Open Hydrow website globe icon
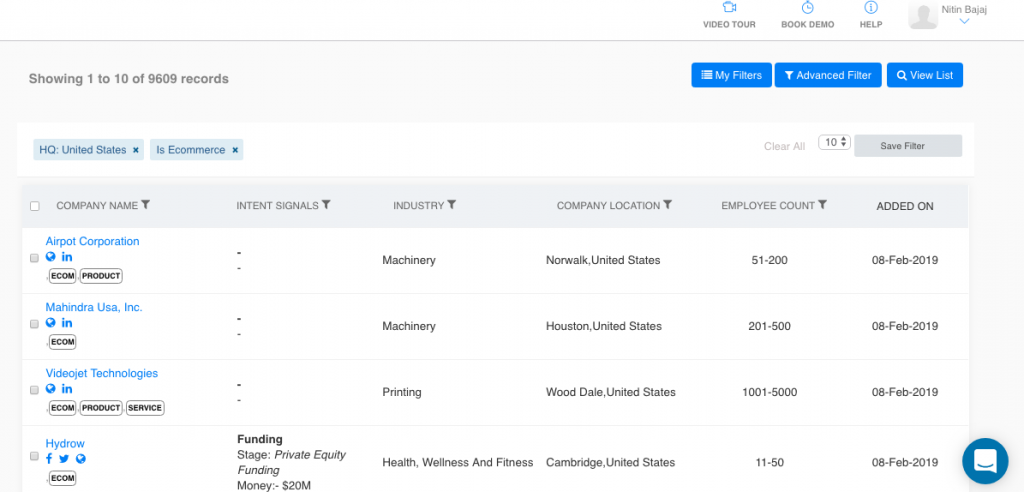 click(80, 459)
